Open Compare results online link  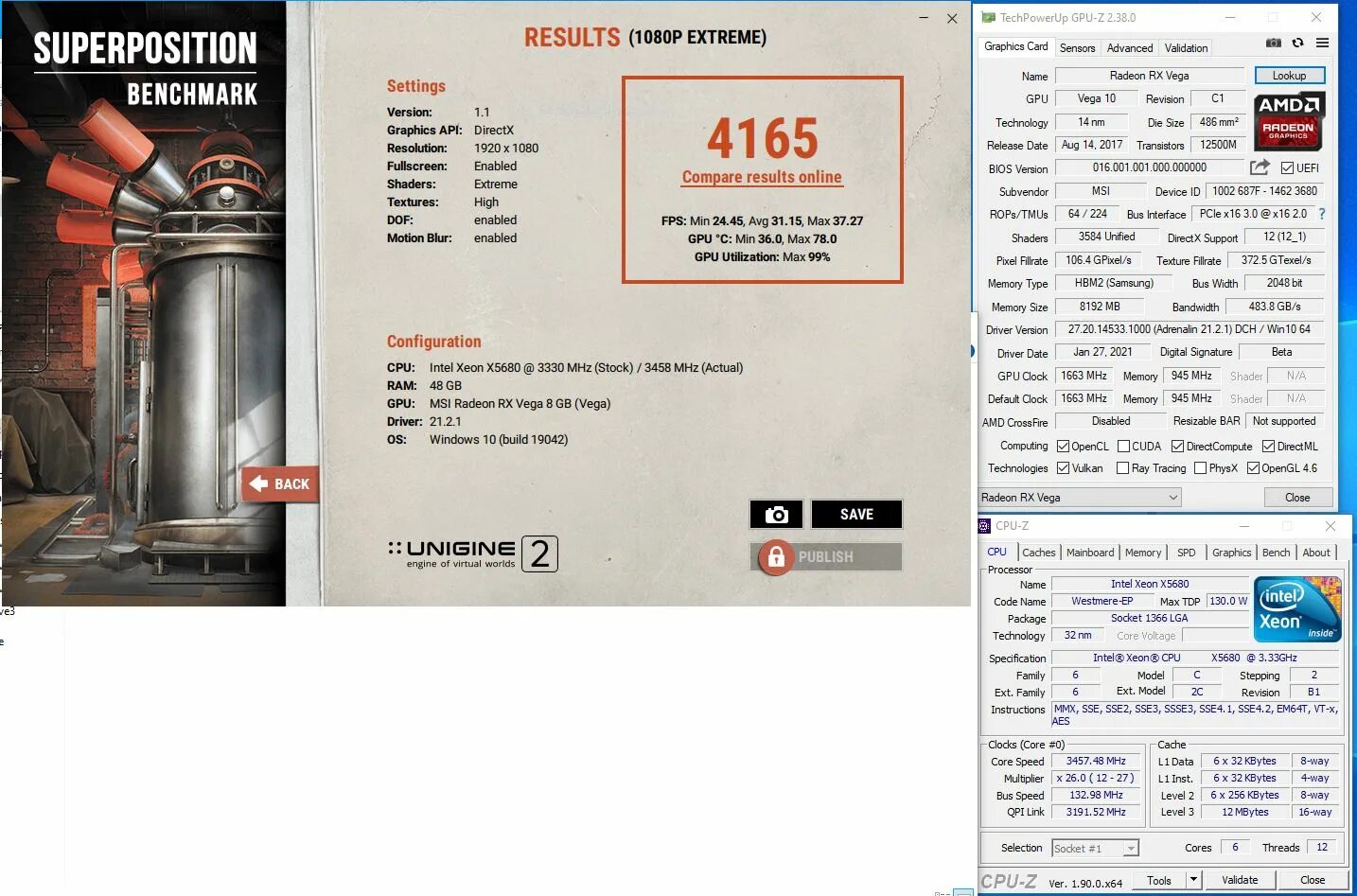[762, 177]
